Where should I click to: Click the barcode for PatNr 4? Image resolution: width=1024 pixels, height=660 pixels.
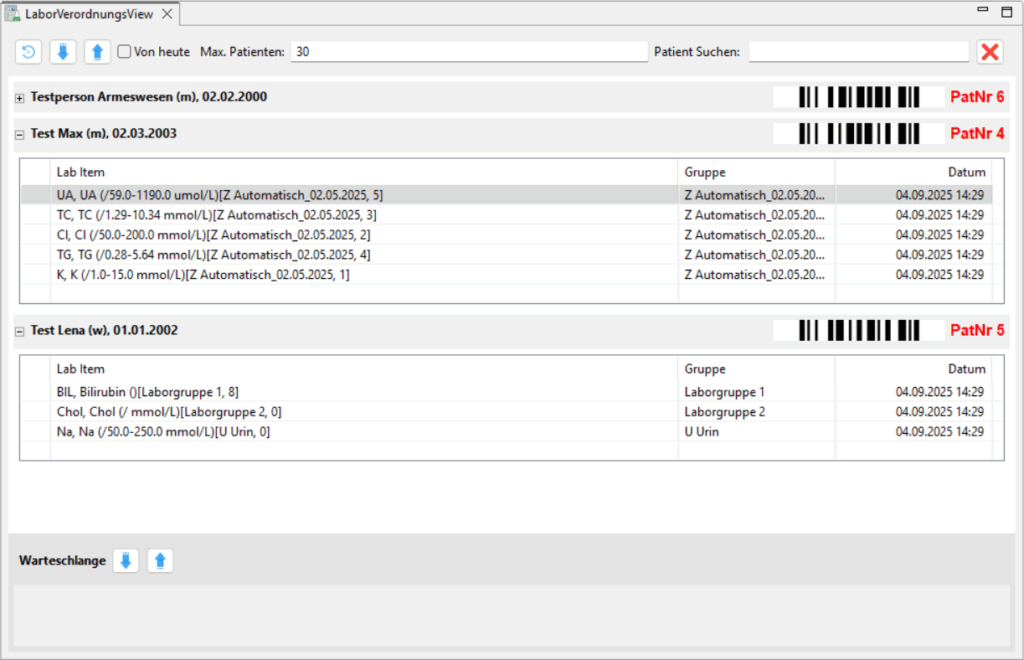[859, 133]
